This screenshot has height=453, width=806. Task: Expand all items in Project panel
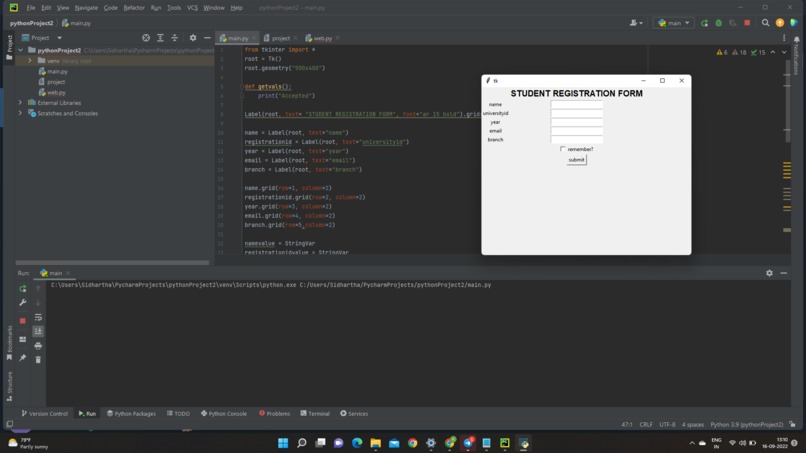(160, 38)
